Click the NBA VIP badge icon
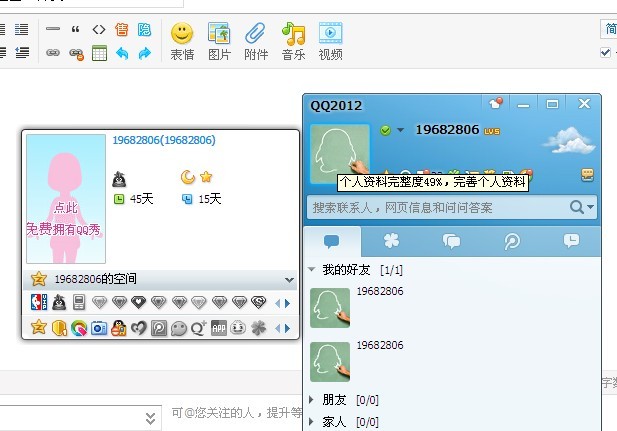Viewport: 617px width, 431px height. pyautogui.click(x=39, y=302)
